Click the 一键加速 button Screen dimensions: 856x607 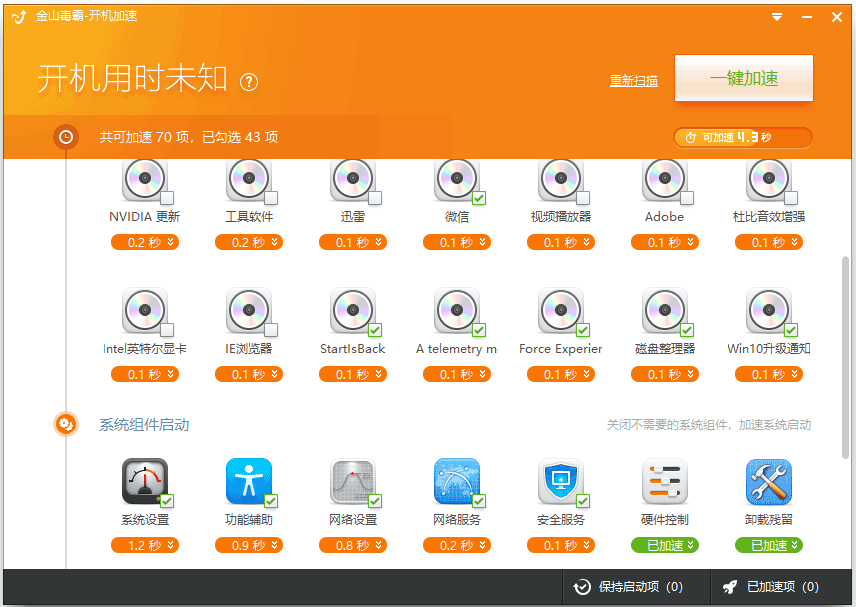click(x=744, y=78)
